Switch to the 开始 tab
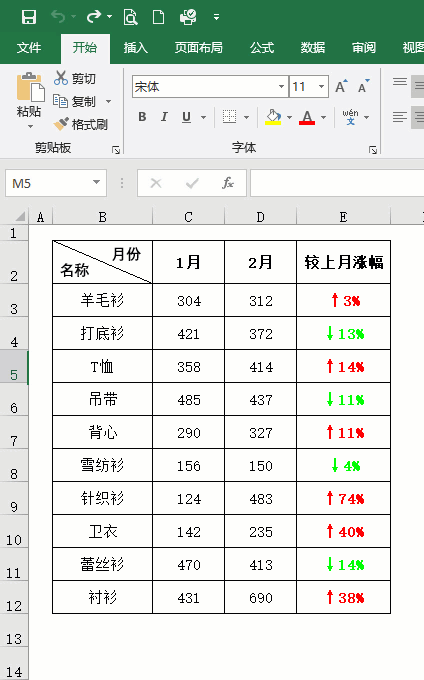Screen dimensions: 424x680 (x=85, y=47)
